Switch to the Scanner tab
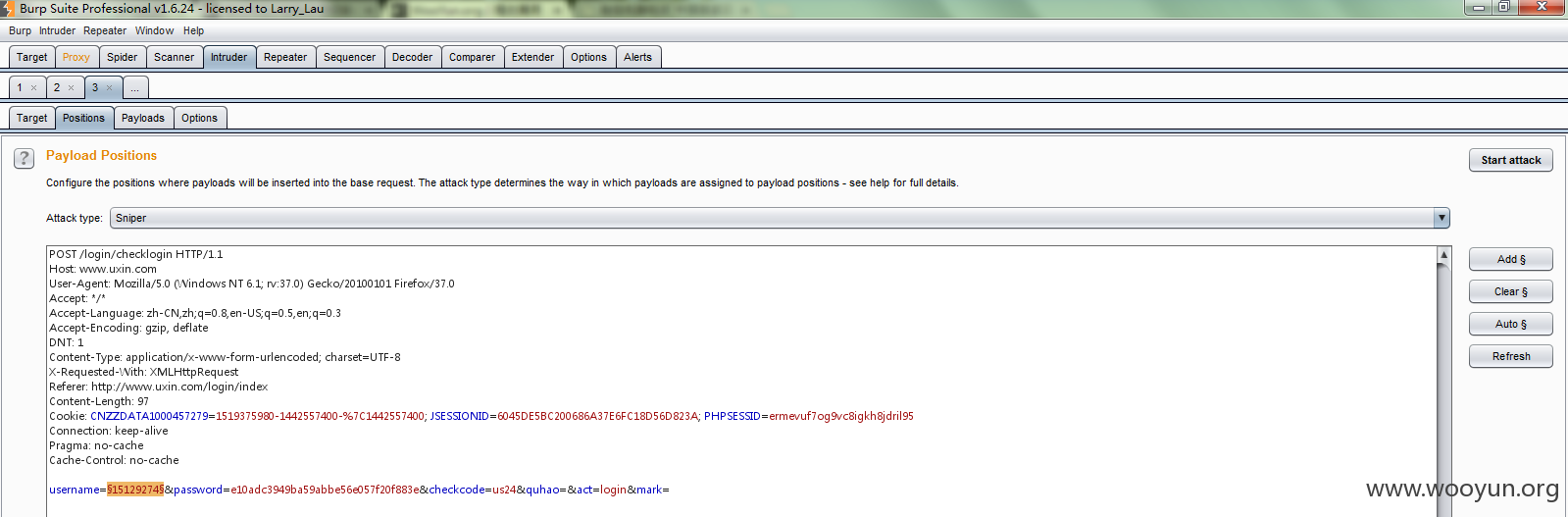Viewport: 1568px width, 517px height. [x=175, y=57]
